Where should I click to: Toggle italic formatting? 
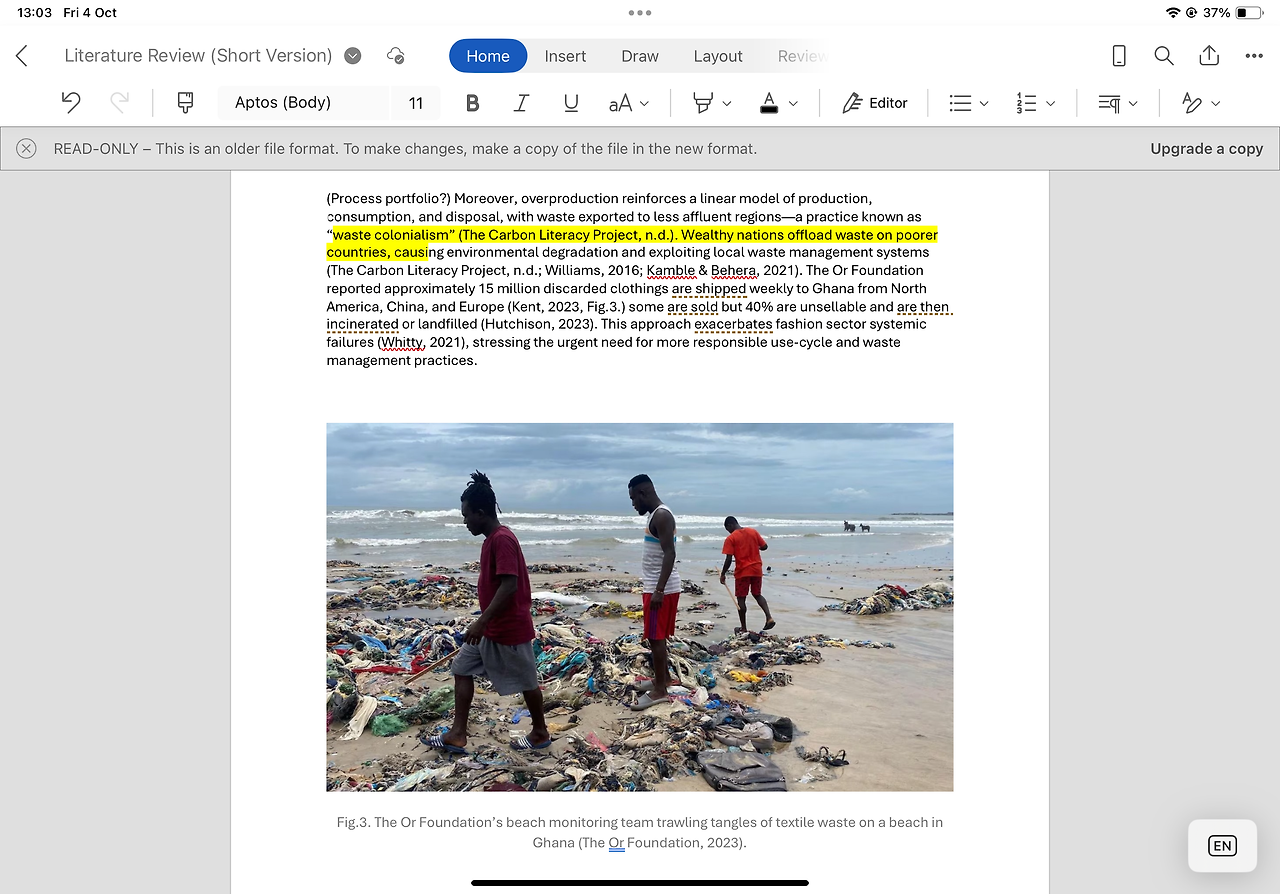pyautogui.click(x=521, y=103)
